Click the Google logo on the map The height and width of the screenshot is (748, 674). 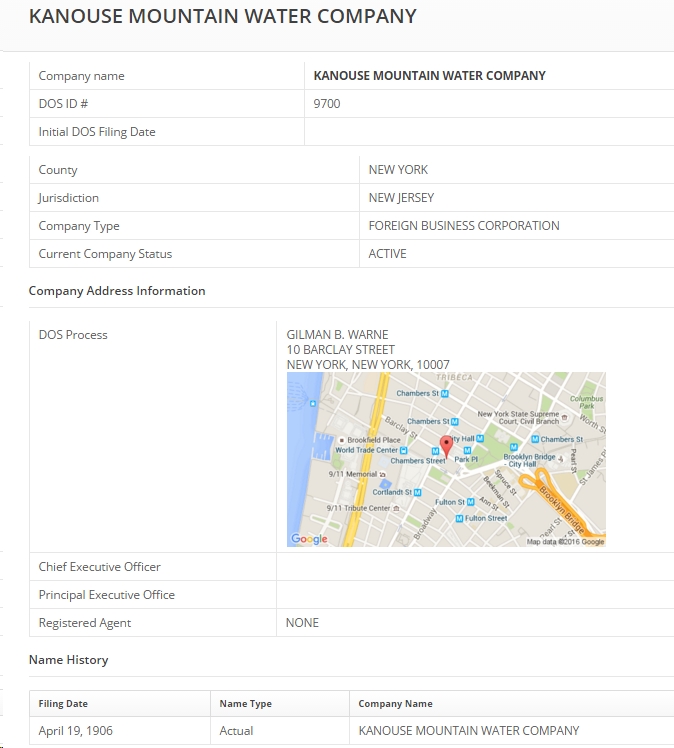pyautogui.click(x=309, y=539)
